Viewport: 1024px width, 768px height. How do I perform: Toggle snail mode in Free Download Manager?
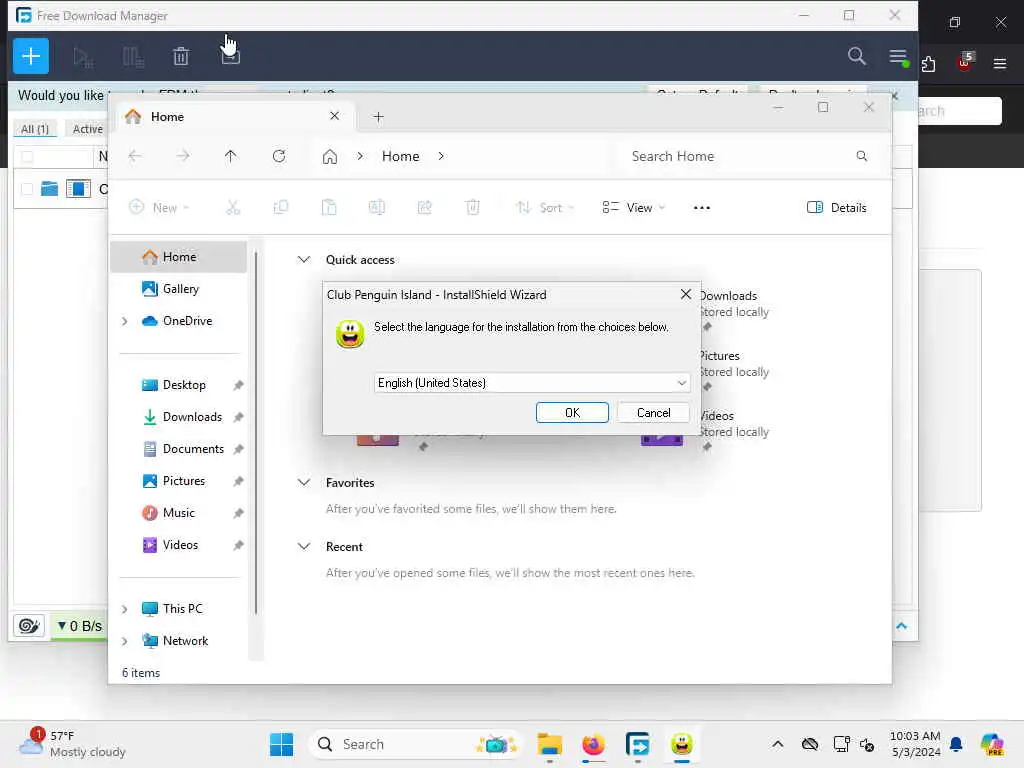(29, 626)
